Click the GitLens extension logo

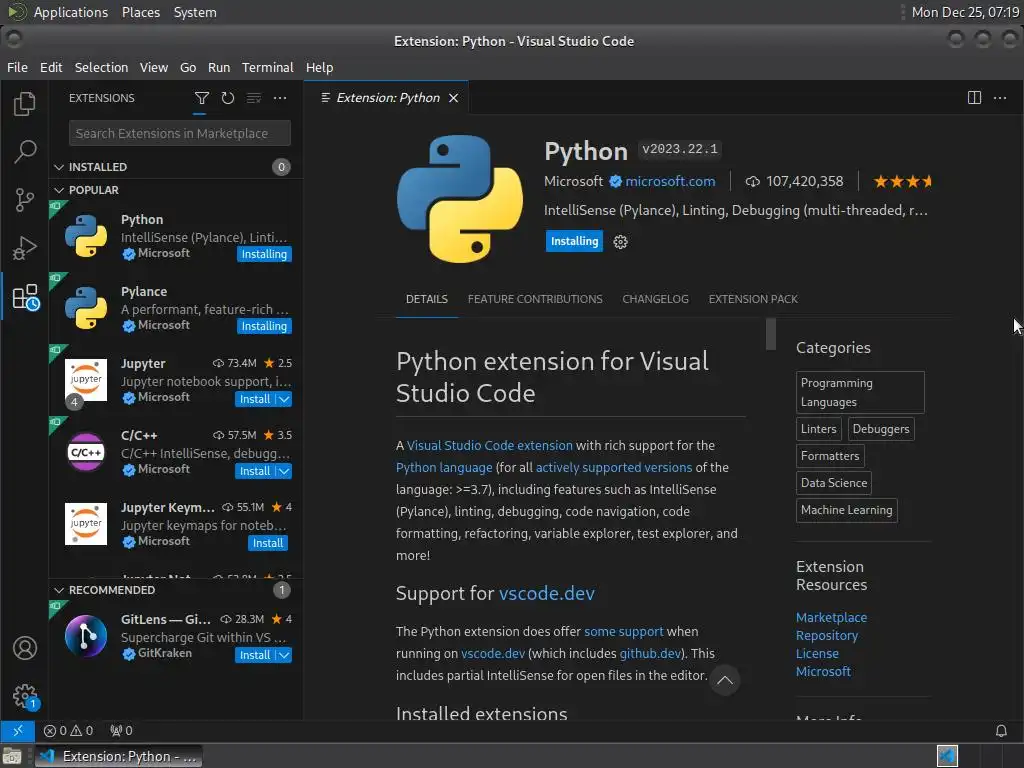click(x=86, y=635)
